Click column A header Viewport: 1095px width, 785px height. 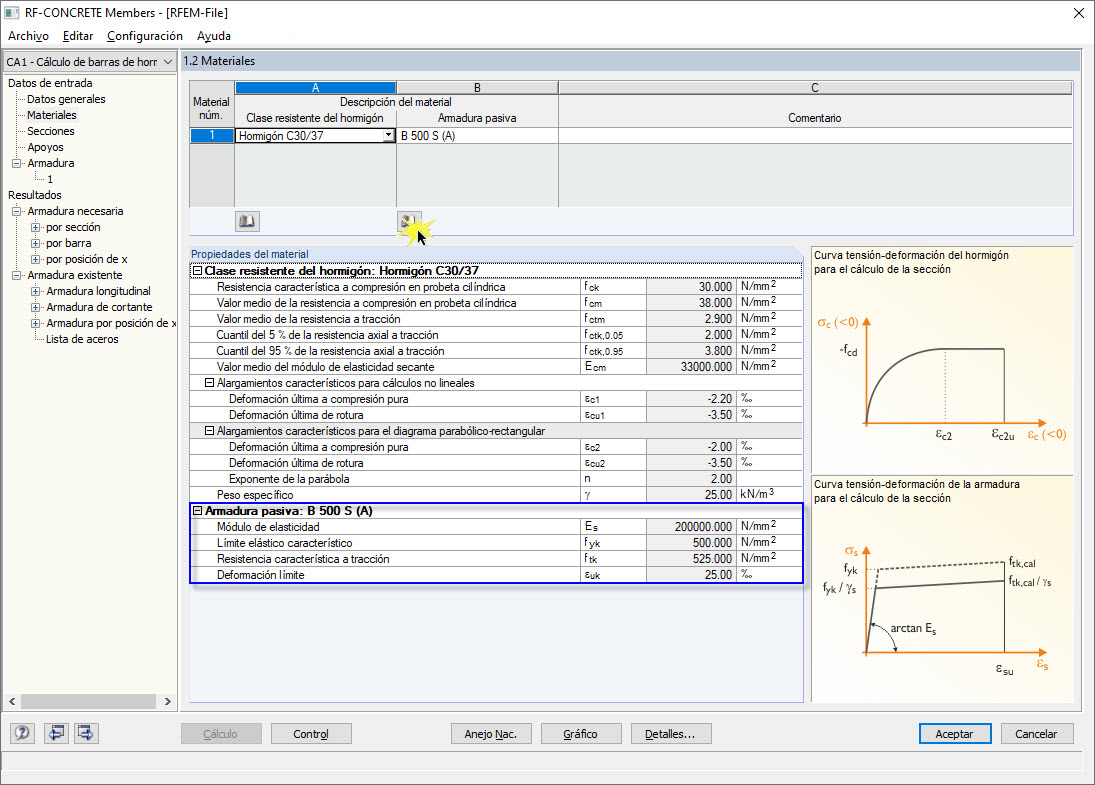(316, 87)
